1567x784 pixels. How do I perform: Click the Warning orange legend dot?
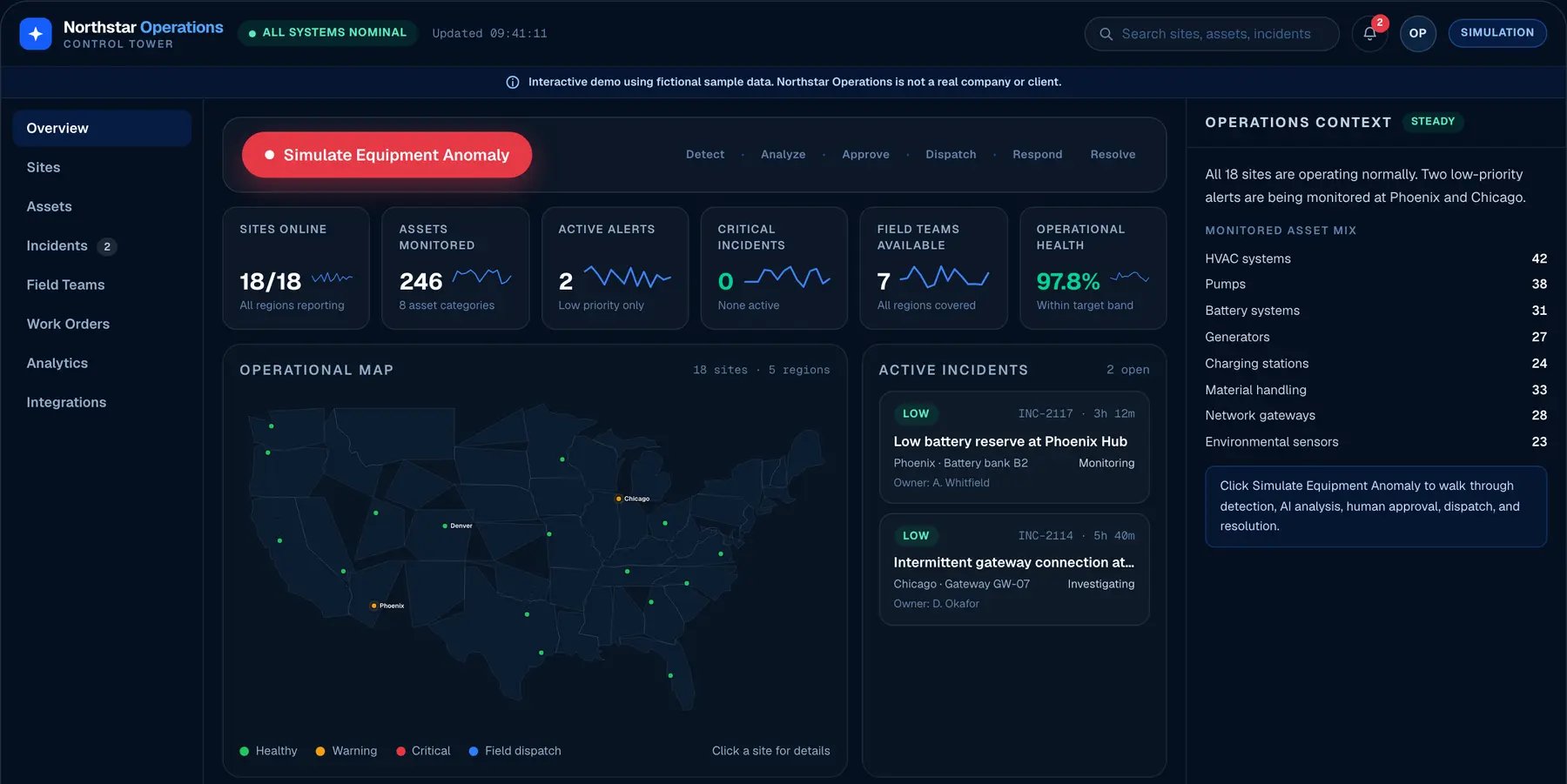coord(320,751)
